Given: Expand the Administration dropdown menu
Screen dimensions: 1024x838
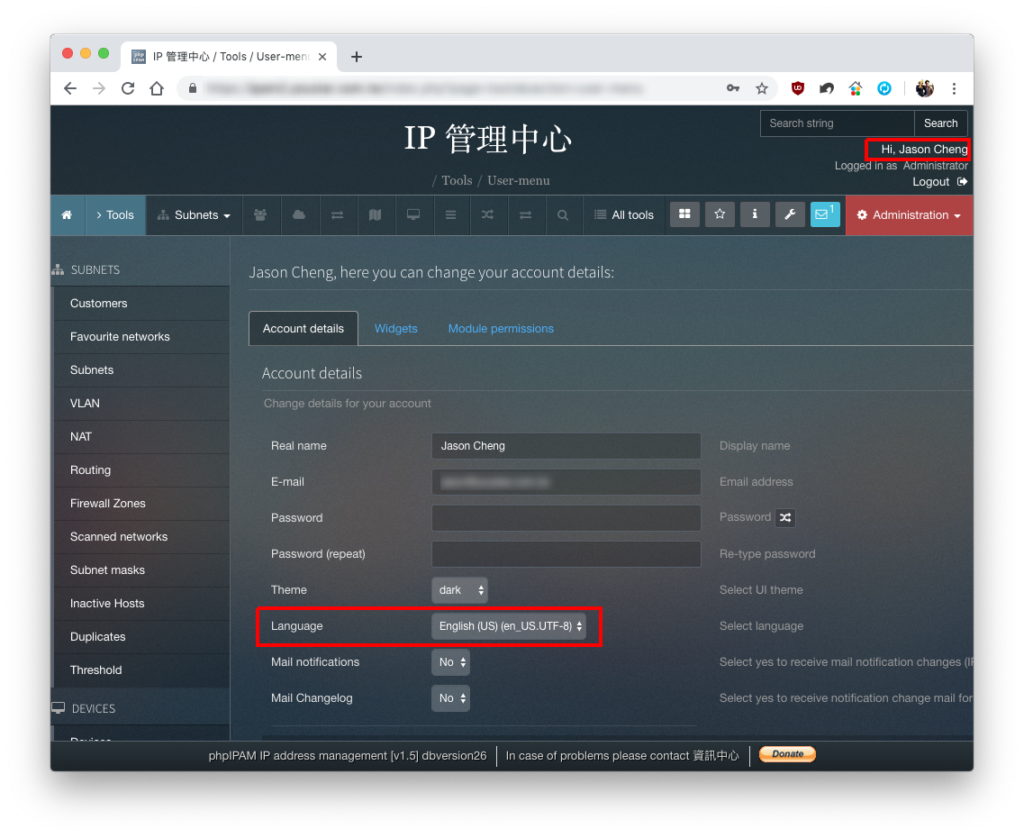Looking at the screenshot, I should coord(909,215).
